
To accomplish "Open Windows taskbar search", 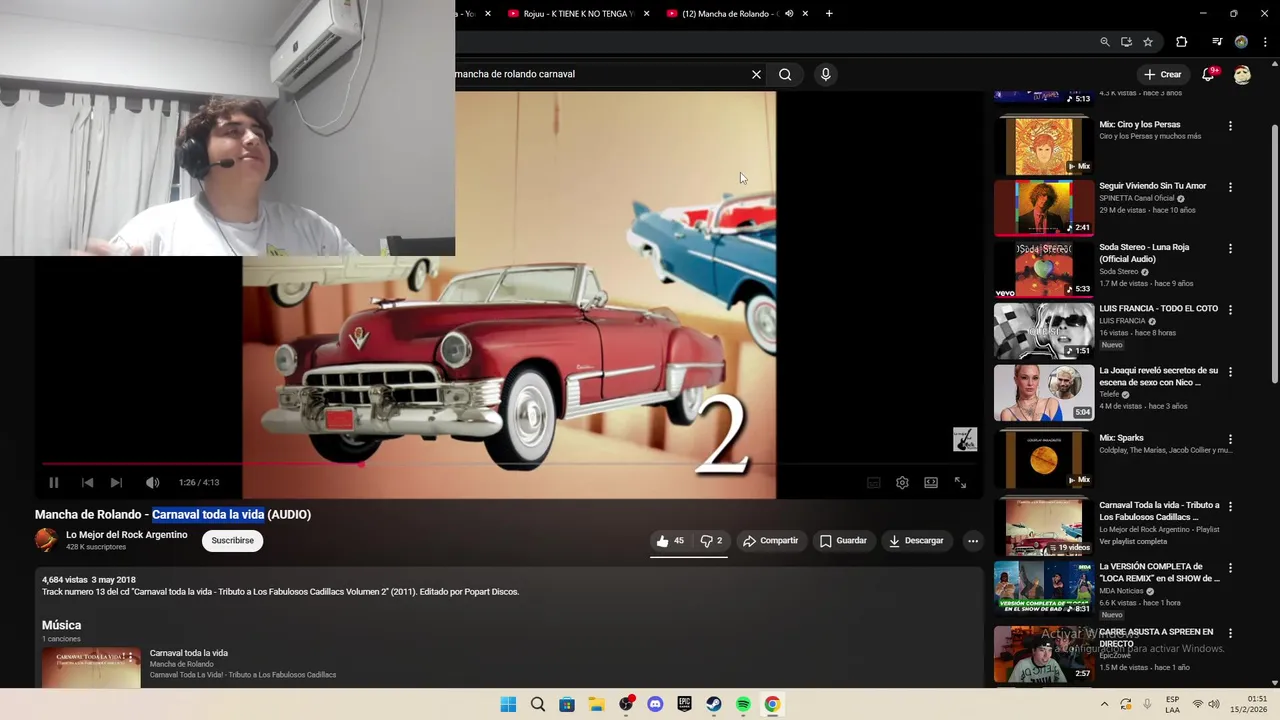I will tap(538, 704).
